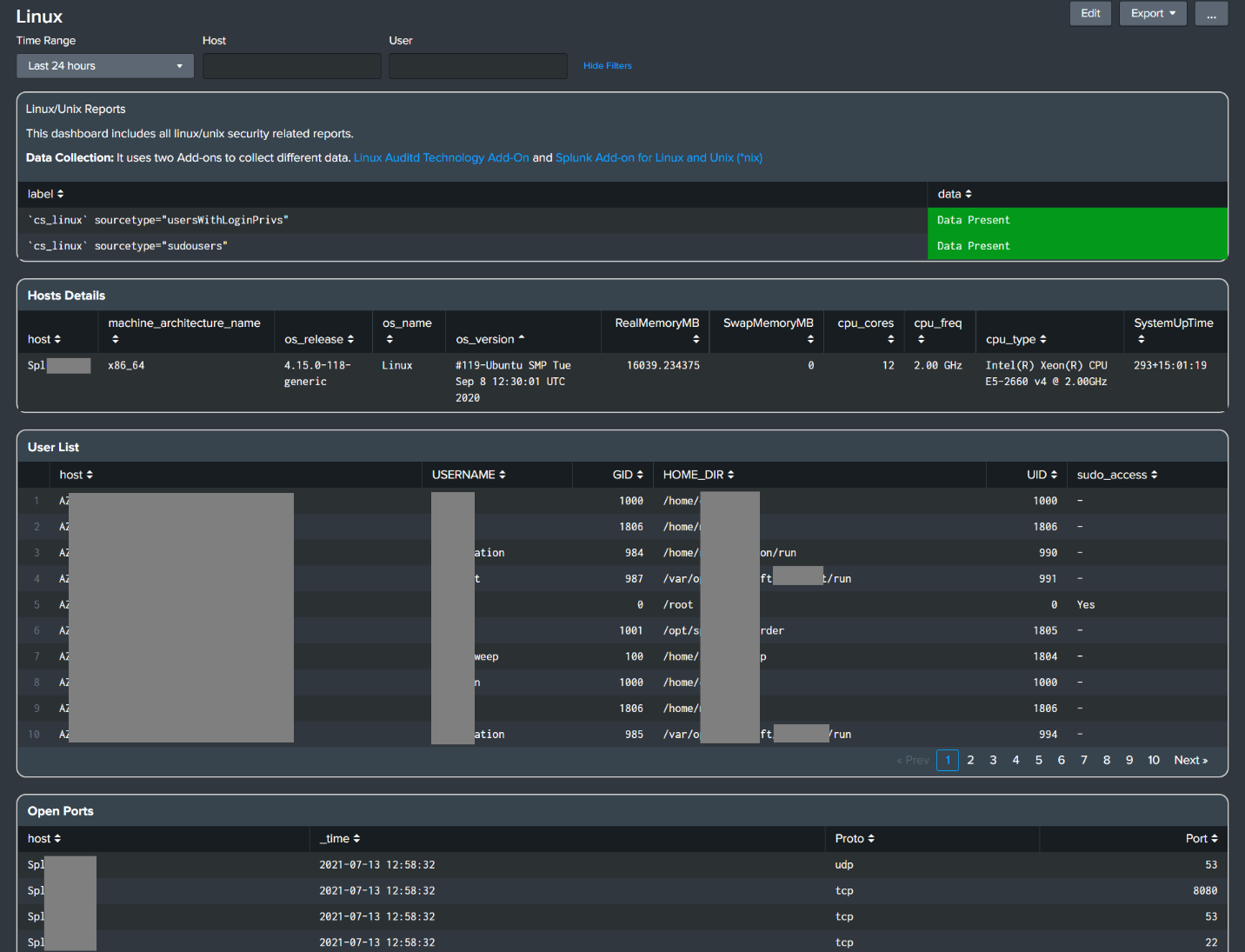The image size is (1245, 952).
Task: Sort User List by UID column
Action: point(1042,475)
